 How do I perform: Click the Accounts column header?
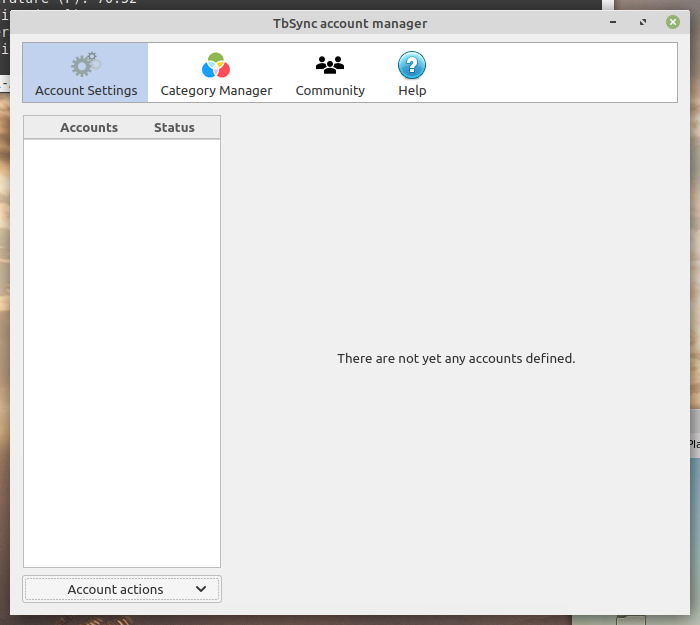pos(89,128)
